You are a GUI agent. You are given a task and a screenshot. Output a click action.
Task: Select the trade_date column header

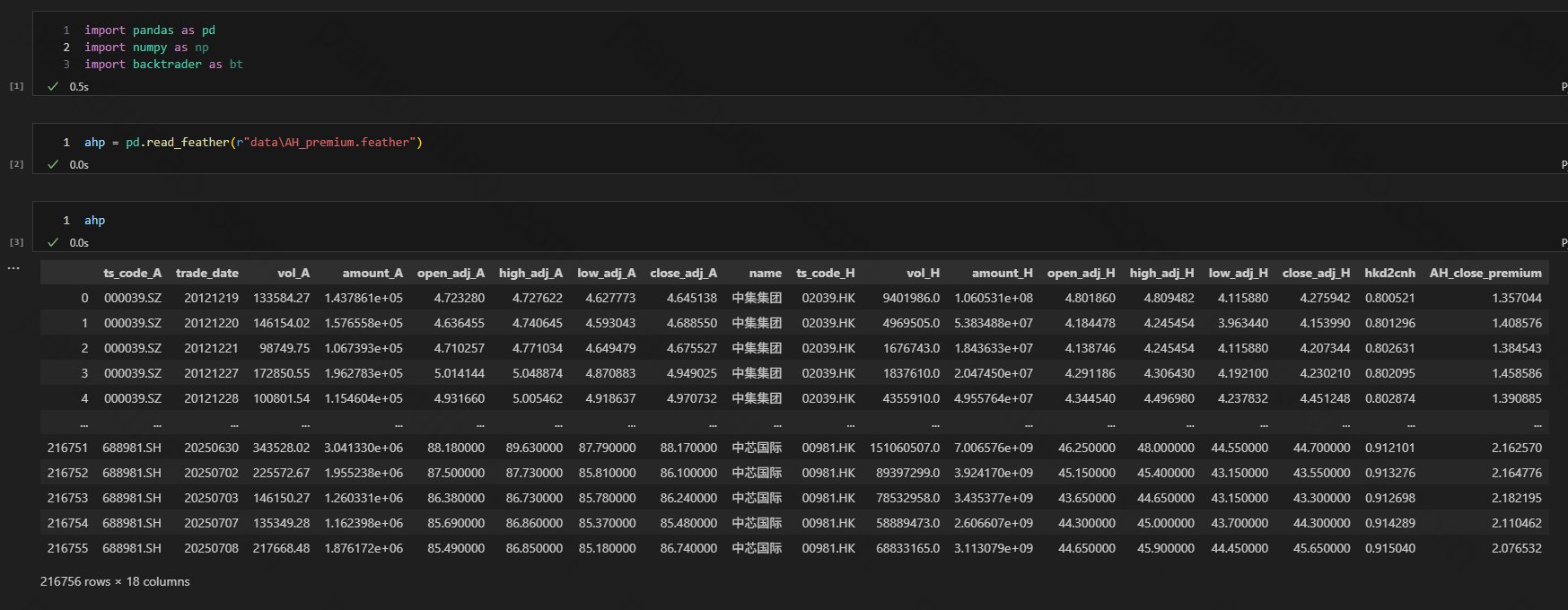point(207,274)
